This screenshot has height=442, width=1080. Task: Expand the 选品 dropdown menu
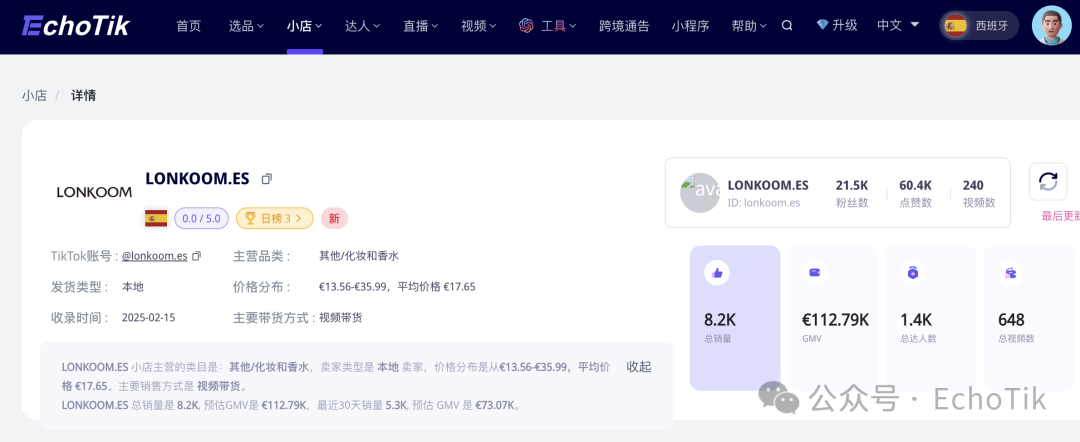(x=247, y=26)
